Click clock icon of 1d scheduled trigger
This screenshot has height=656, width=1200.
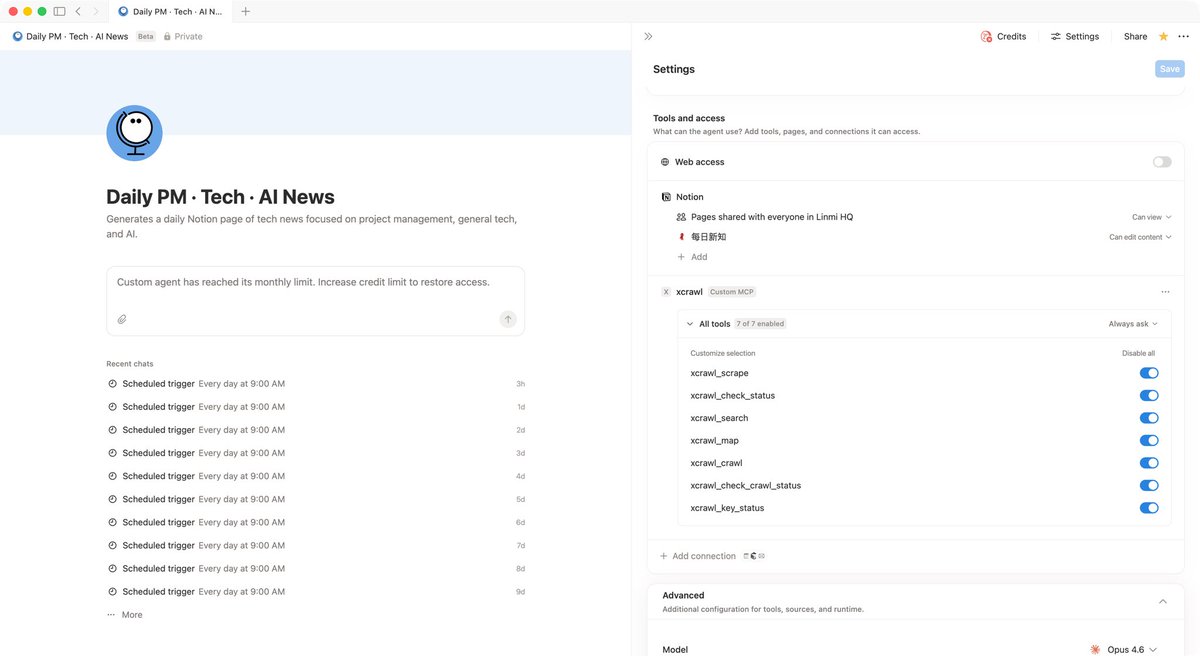pyautogui.click(x=113, y=407)
